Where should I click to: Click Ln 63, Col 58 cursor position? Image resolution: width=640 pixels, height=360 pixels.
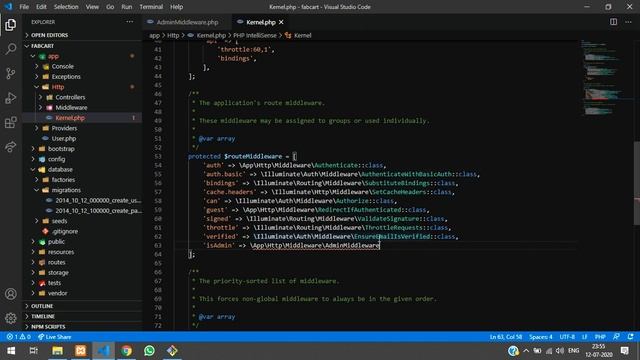506,337
